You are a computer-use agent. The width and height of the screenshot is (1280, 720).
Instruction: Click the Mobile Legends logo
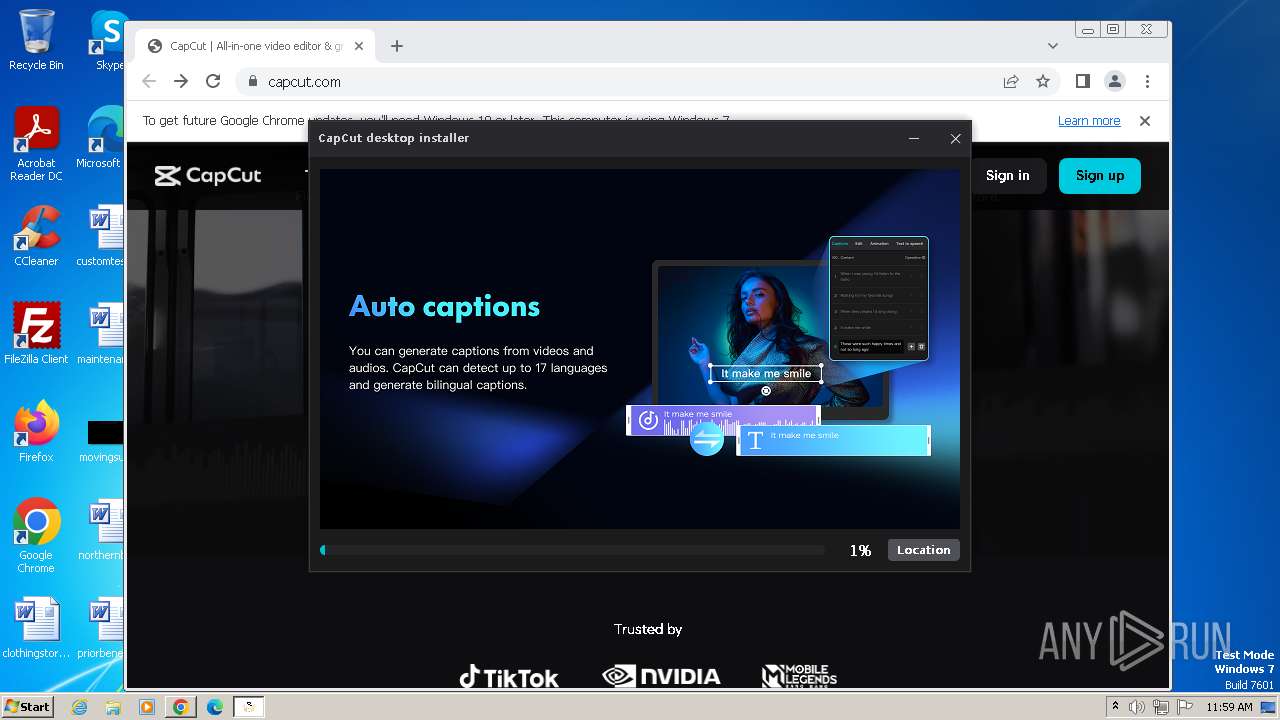(x=798, y=677)
